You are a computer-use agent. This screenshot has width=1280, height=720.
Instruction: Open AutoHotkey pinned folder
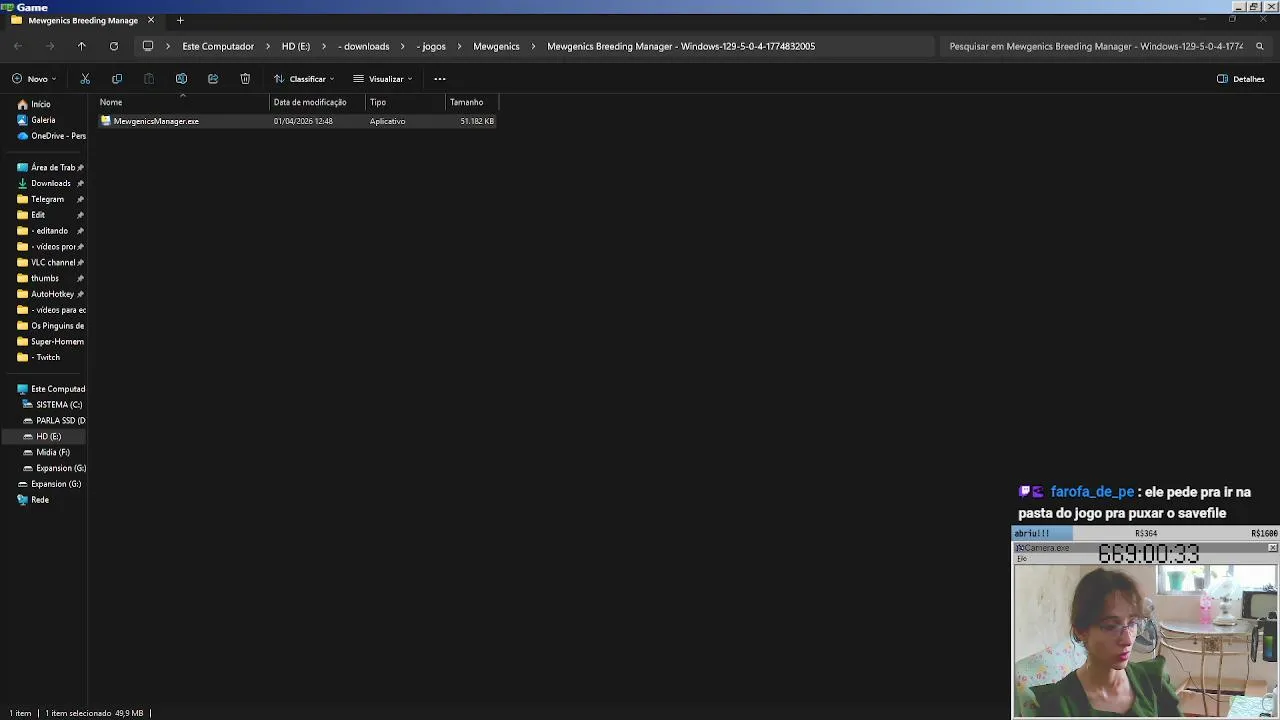click(x=52, y=294)
